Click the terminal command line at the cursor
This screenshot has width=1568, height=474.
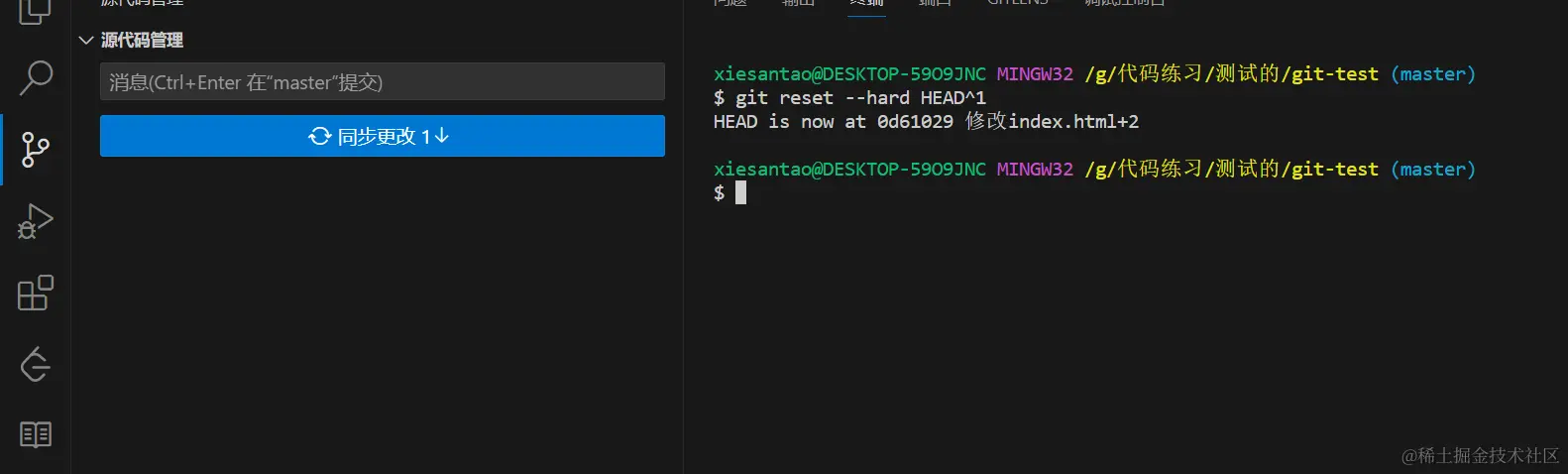(x=740, y=193)
